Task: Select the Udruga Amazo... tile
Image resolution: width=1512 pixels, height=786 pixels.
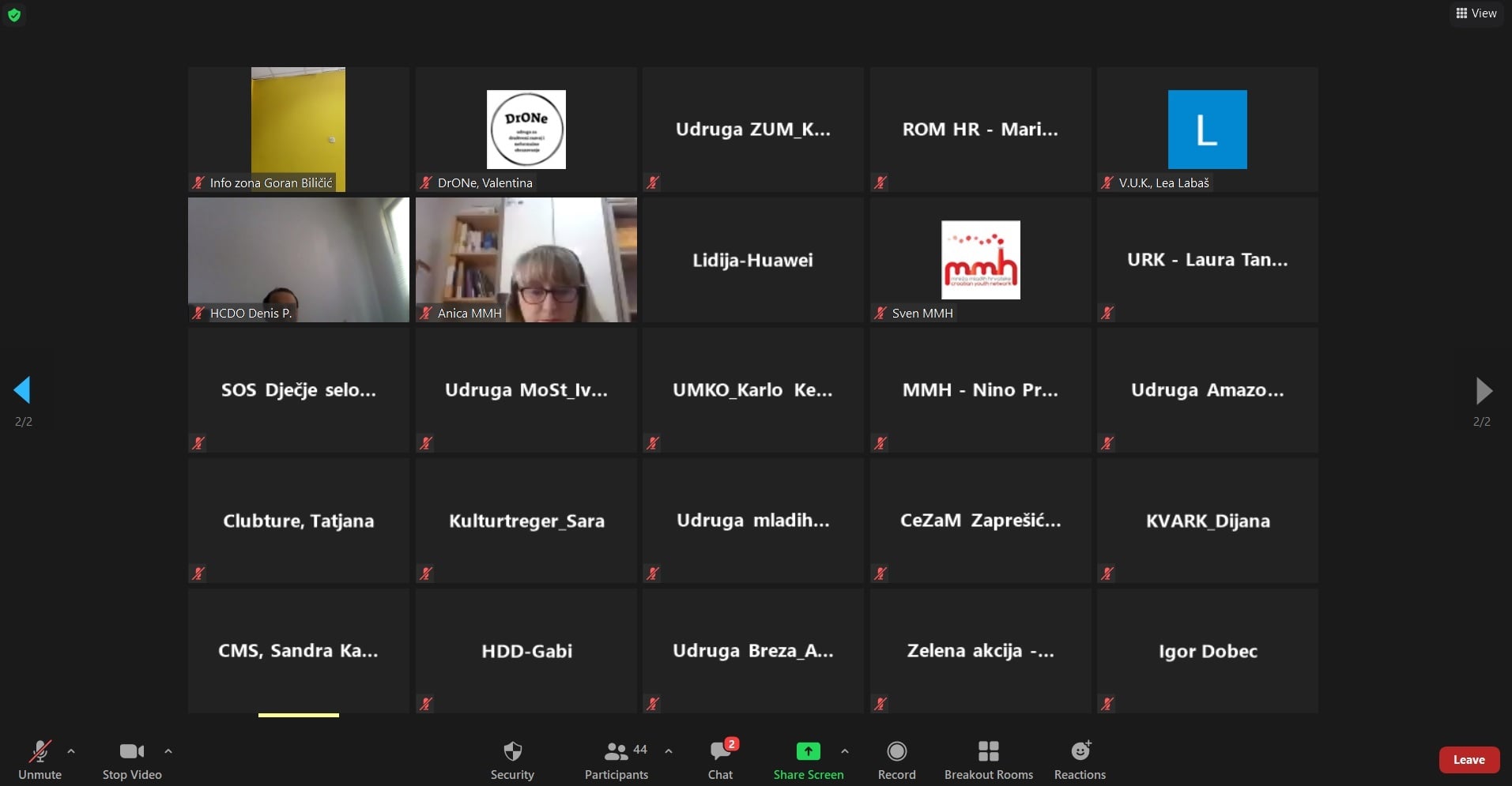Action: coord(1208,390)
